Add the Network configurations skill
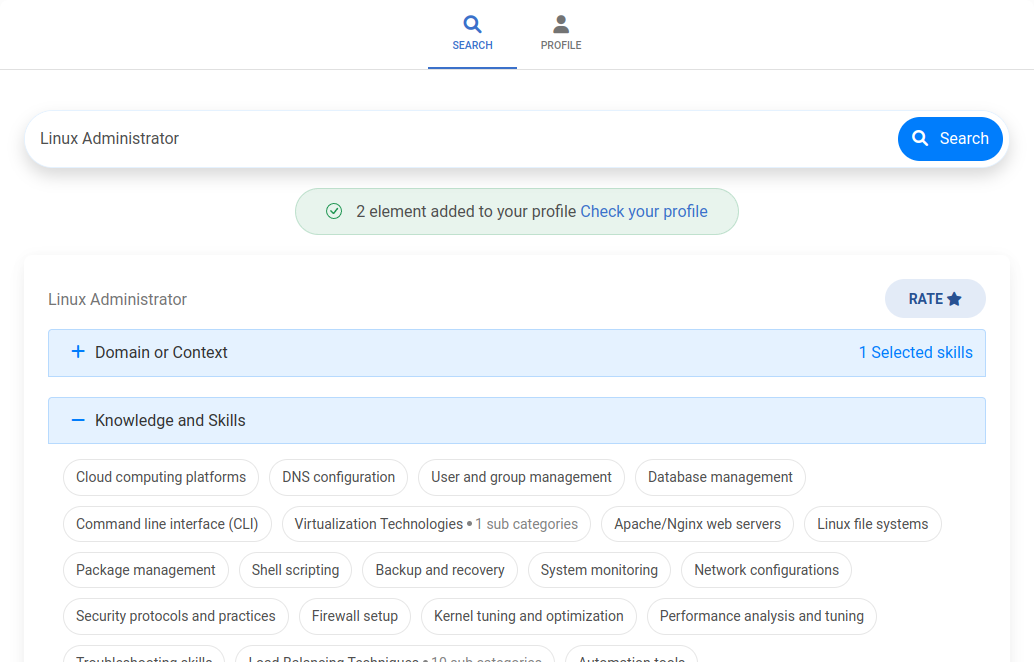Screen dimensions: 1034x662 (766, 570)
